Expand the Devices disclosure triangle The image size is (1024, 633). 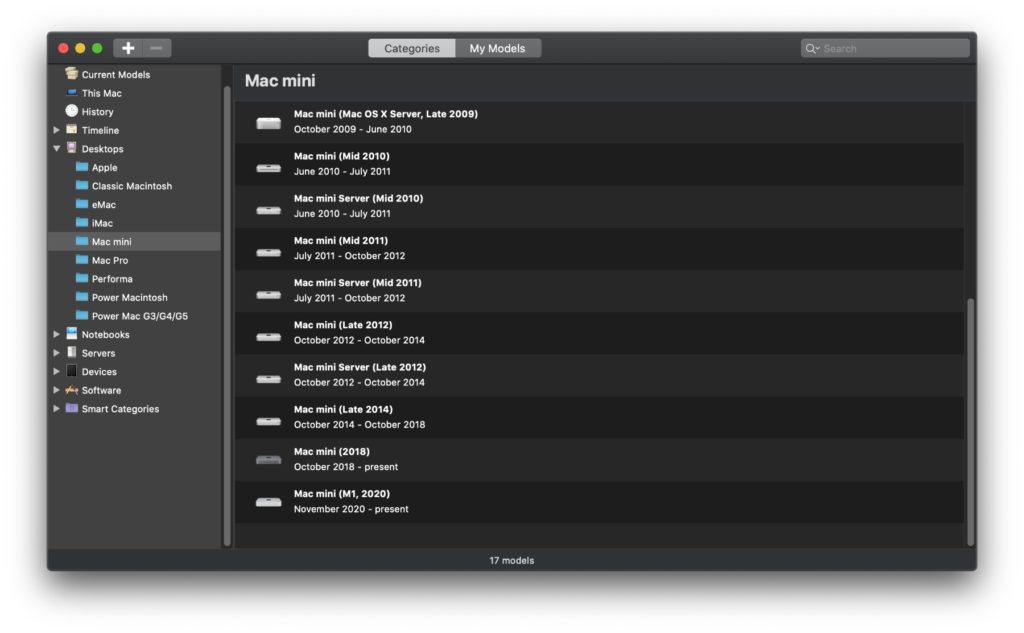(56, 371)
